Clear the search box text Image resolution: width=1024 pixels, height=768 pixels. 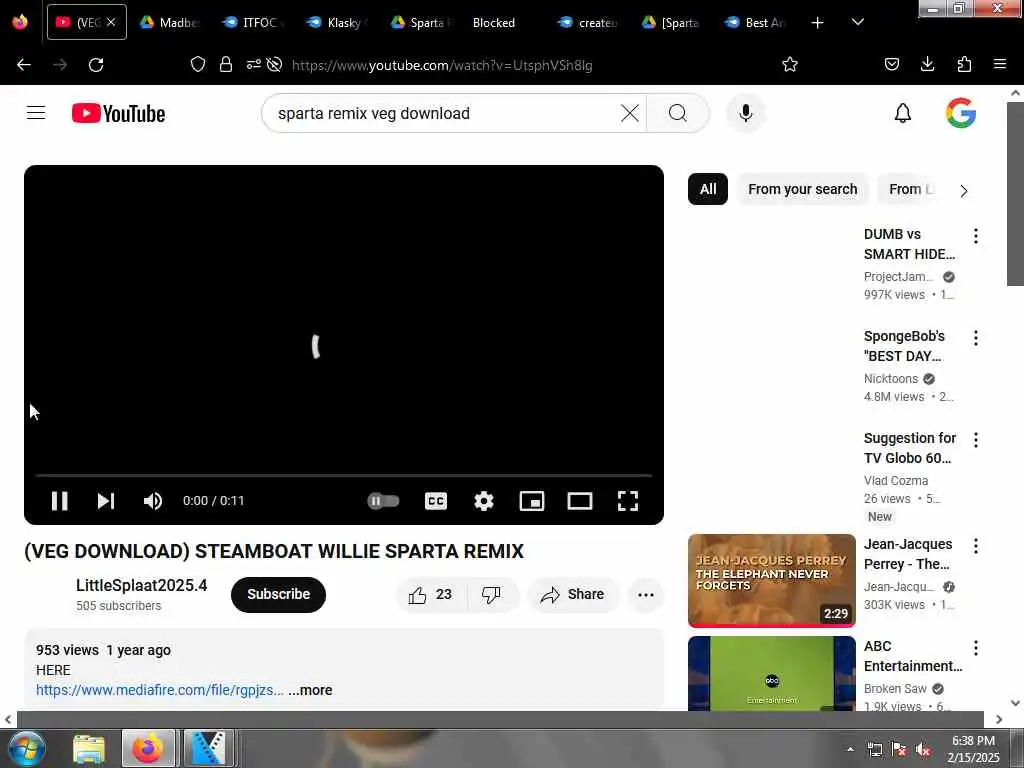(x=630, y=113)
